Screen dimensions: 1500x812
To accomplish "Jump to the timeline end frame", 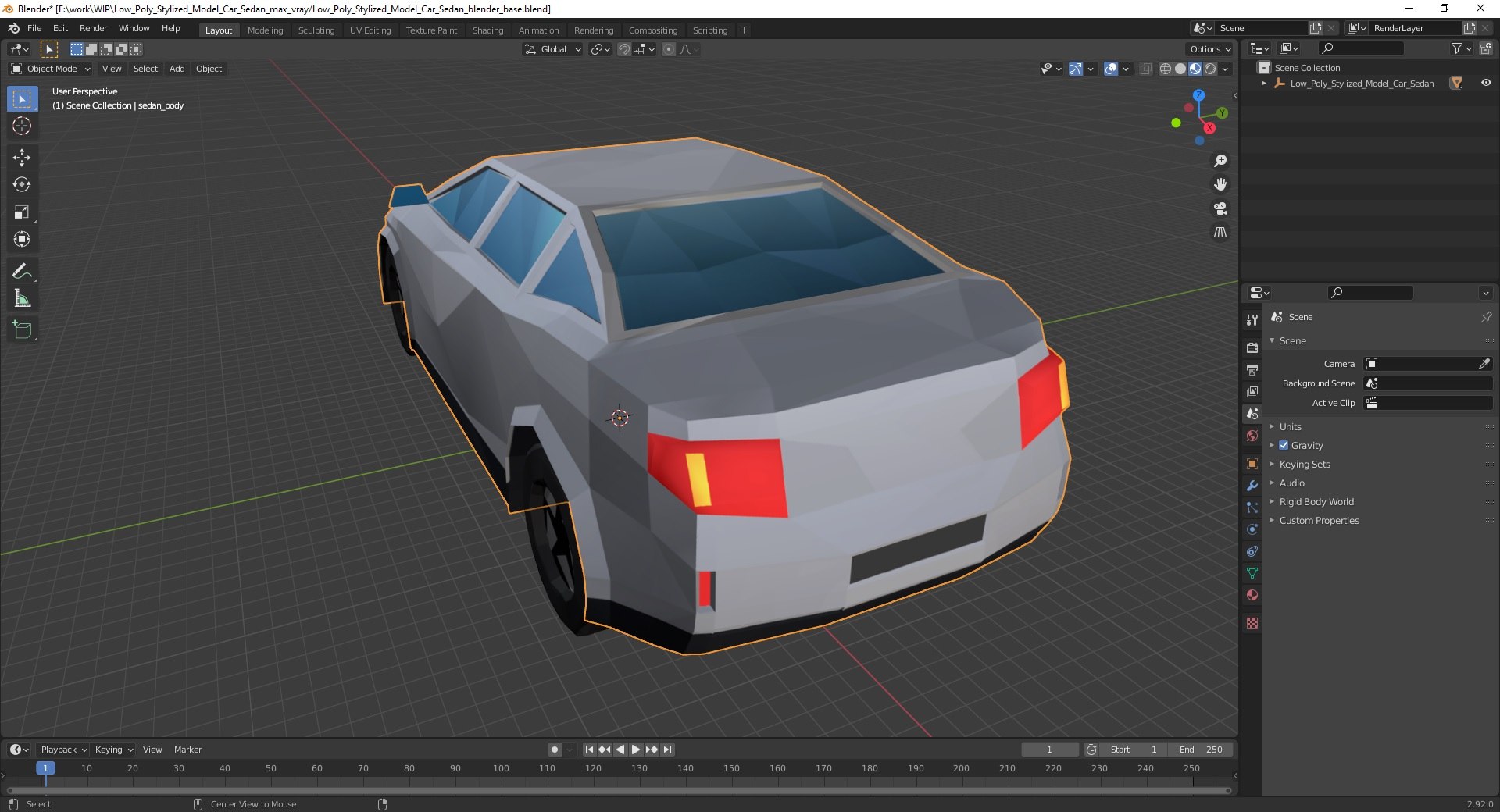I will click(667, 750).
